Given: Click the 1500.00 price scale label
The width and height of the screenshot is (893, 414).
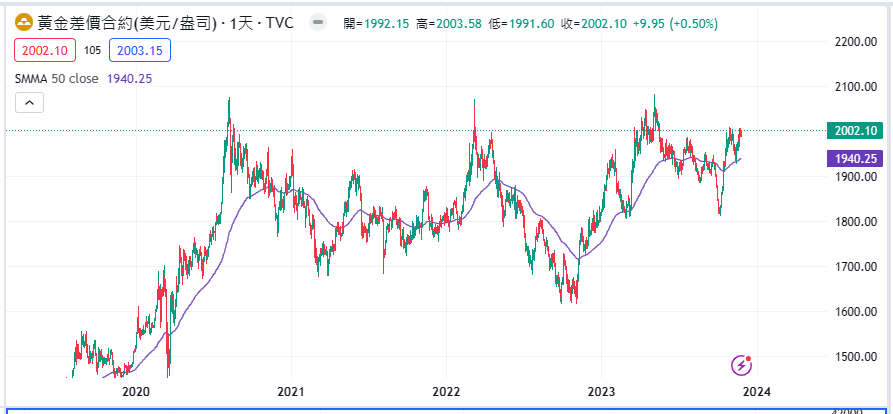Looking at the screenshot, I should [853, 357].
